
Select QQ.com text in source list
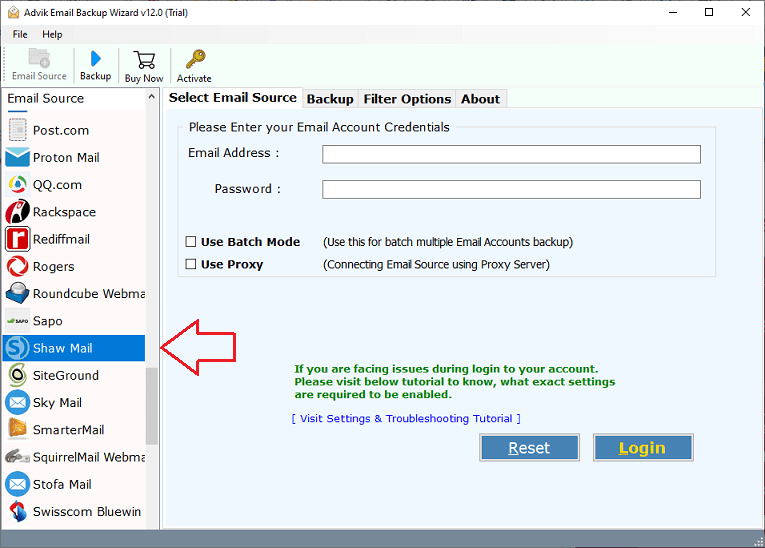click(57, 185)
